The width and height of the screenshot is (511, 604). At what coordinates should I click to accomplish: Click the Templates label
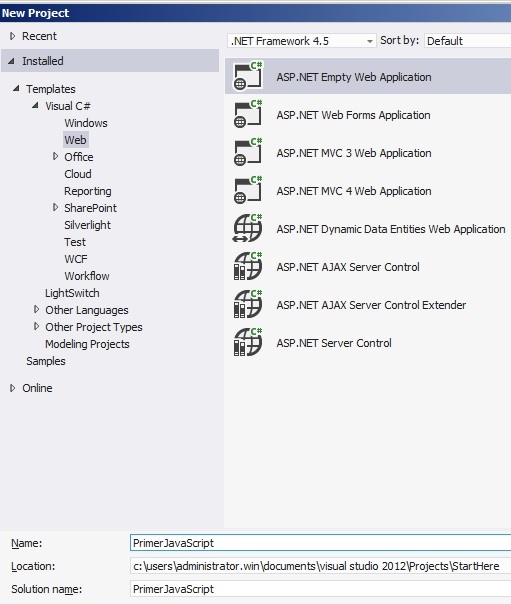click(51, 89)
